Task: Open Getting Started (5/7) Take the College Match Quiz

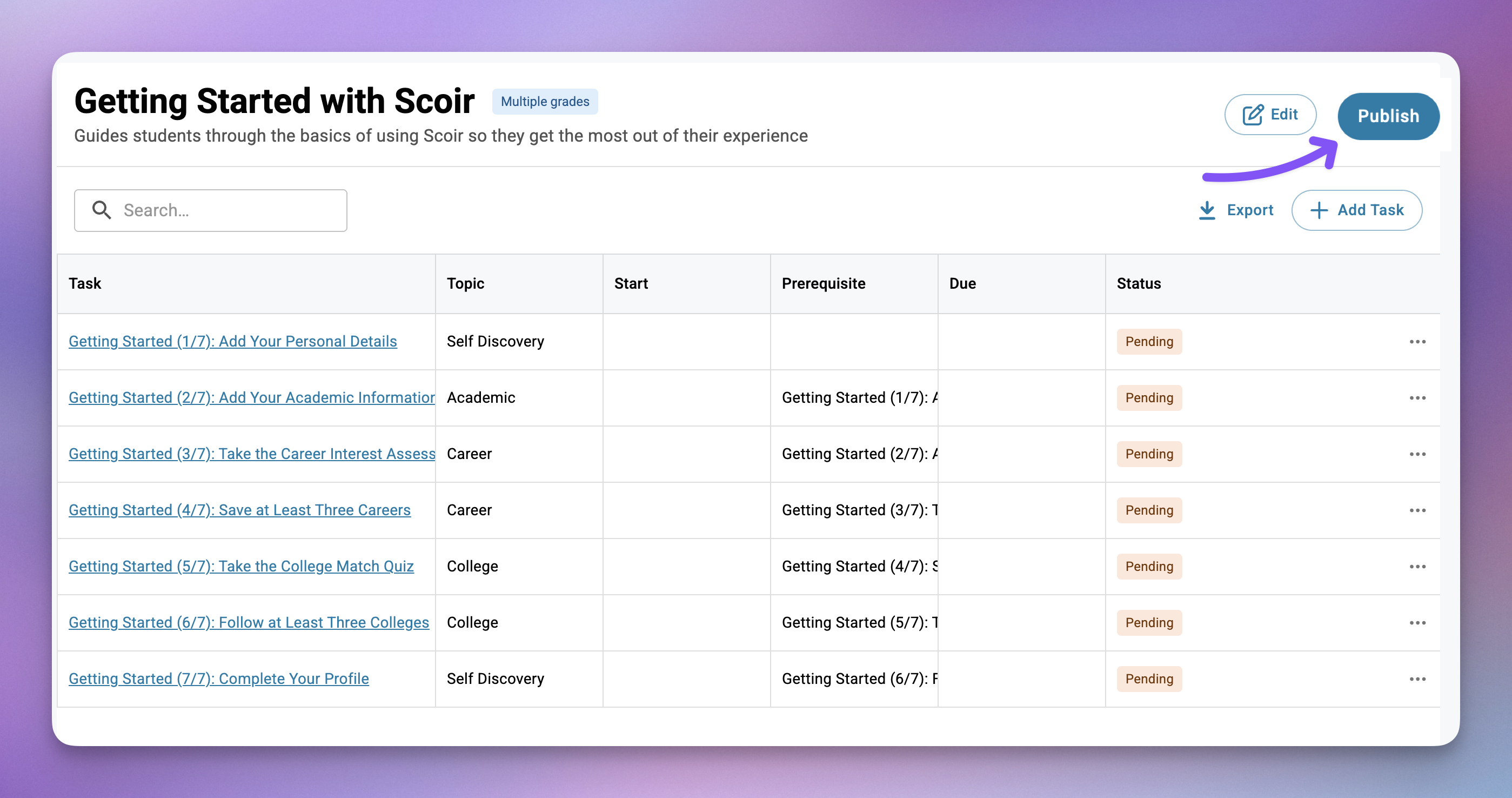Action: (240, 567)
